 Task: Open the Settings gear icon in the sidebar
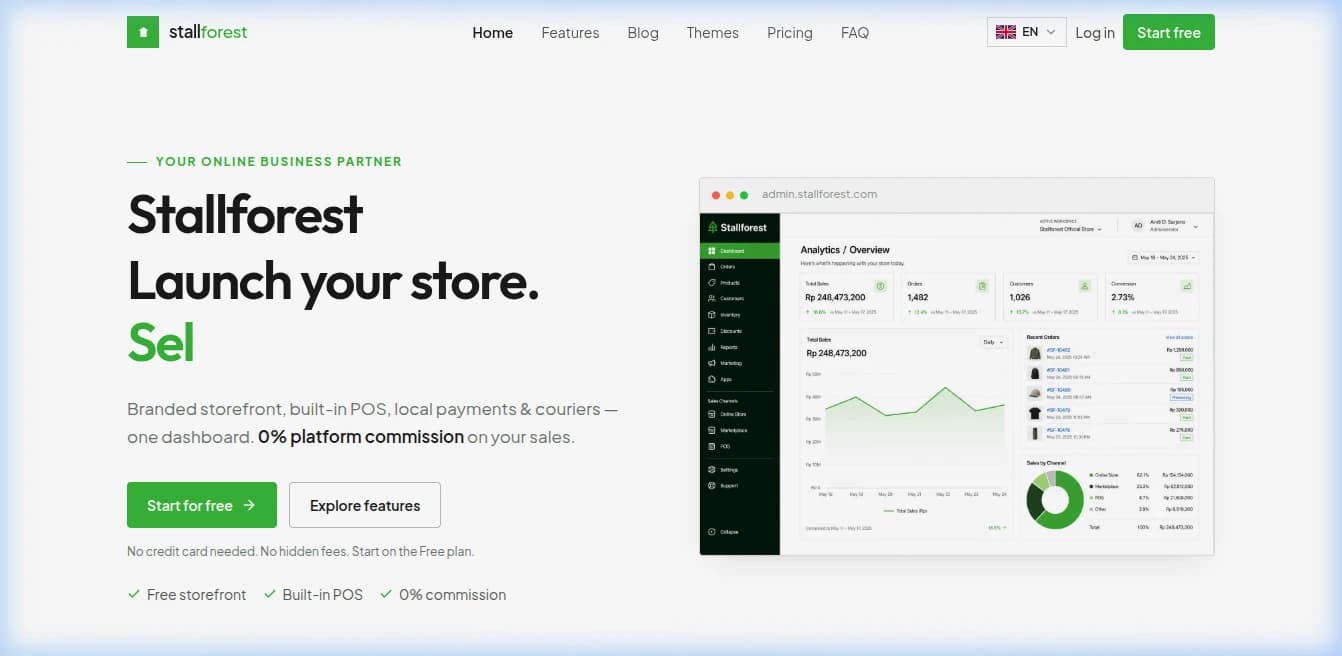711,470
